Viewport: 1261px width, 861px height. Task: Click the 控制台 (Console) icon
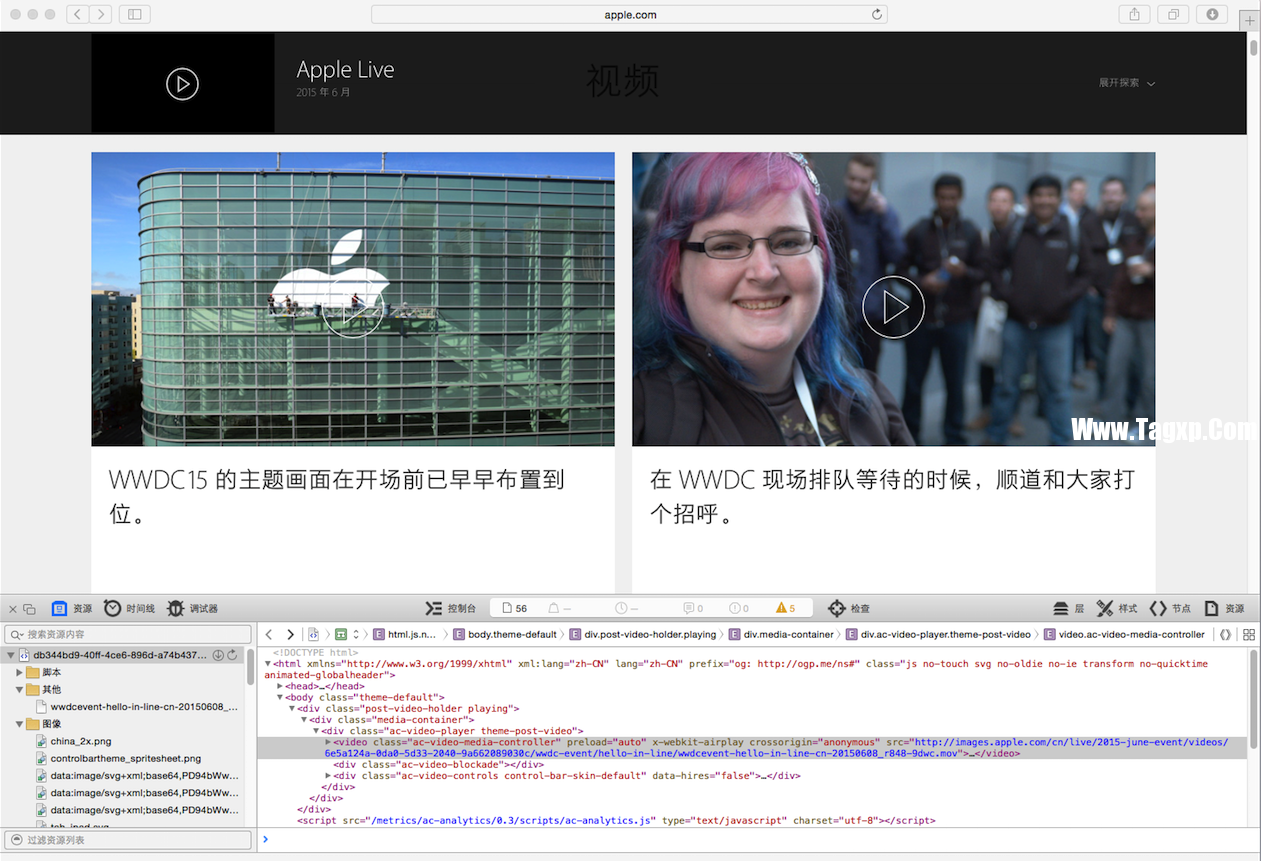(x=433, y=608)
